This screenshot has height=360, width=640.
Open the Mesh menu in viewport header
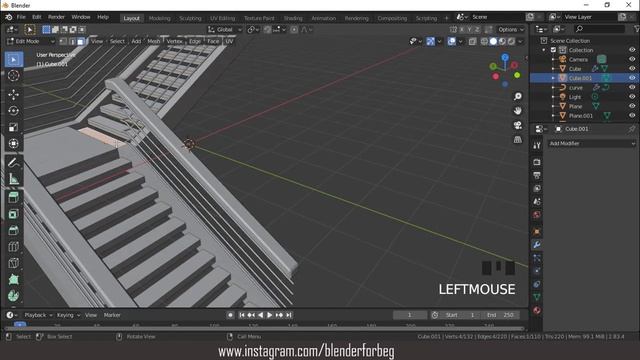pyautogui.click(x=154, y=41)
